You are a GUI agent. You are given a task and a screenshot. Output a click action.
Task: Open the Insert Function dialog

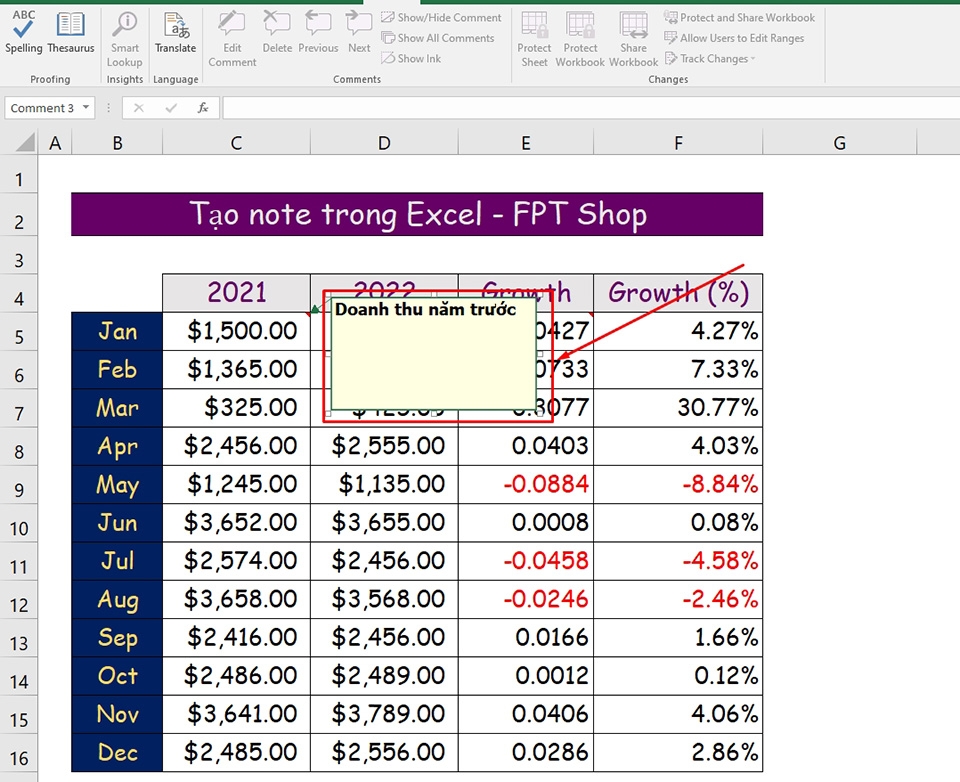(203, 107)
